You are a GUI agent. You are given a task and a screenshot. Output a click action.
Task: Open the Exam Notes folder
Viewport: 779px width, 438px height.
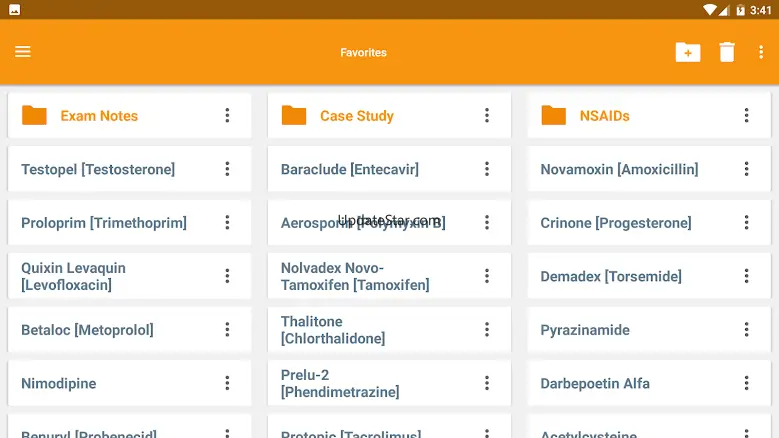(129, 115)
